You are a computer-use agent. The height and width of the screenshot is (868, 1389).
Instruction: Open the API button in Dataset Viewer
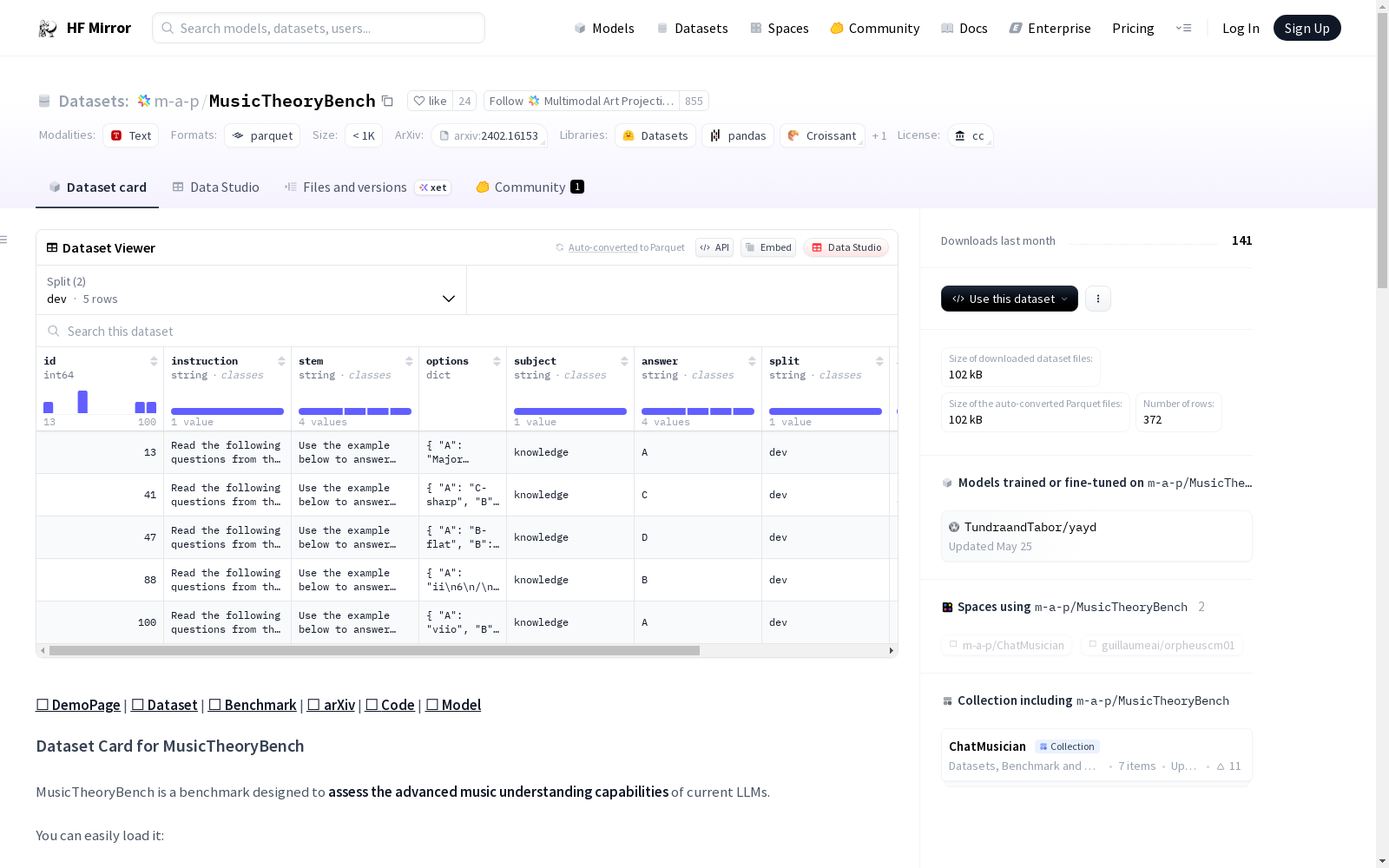tap(714, 247)
